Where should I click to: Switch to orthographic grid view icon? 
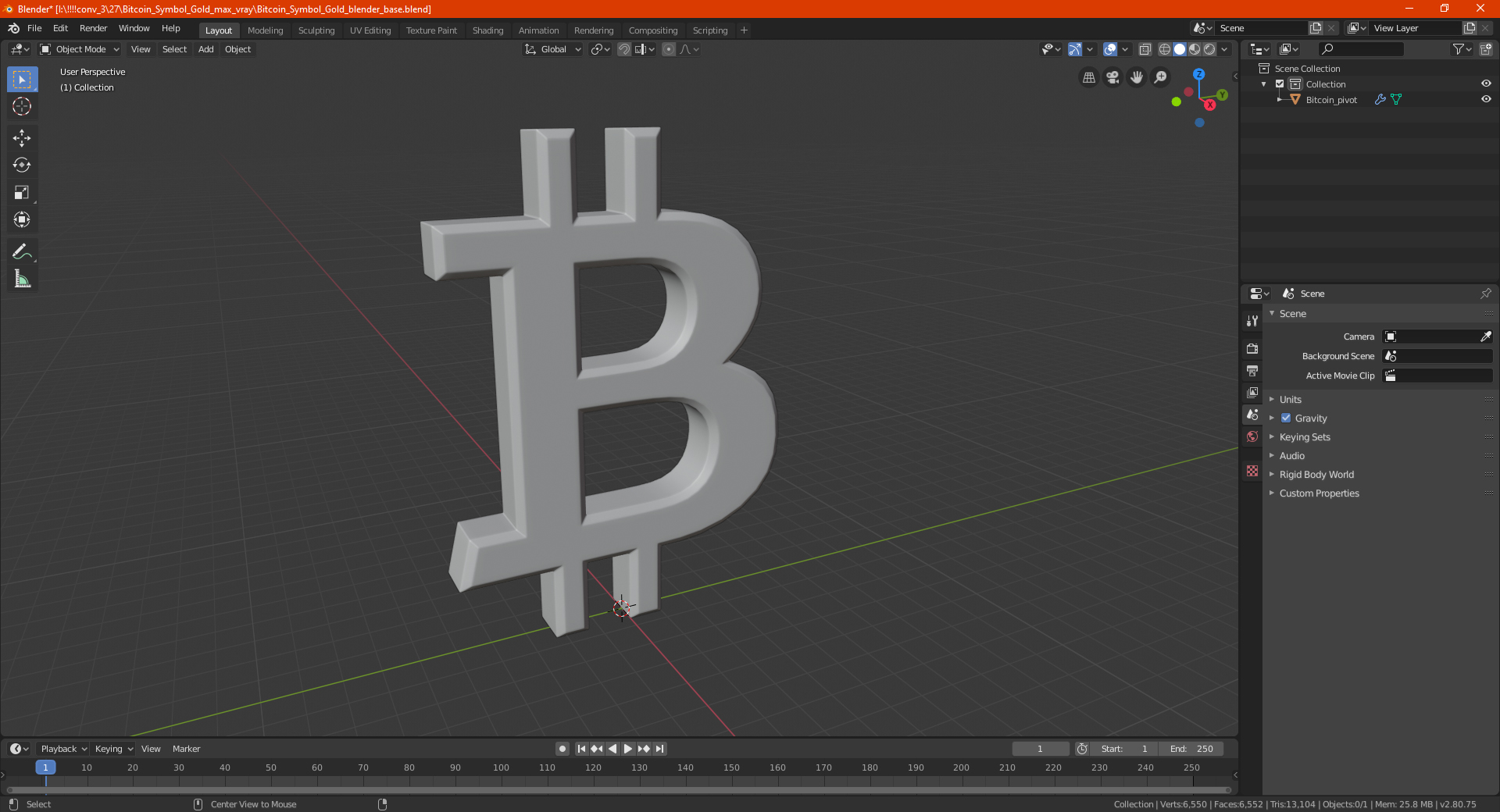coord(1088,77)
